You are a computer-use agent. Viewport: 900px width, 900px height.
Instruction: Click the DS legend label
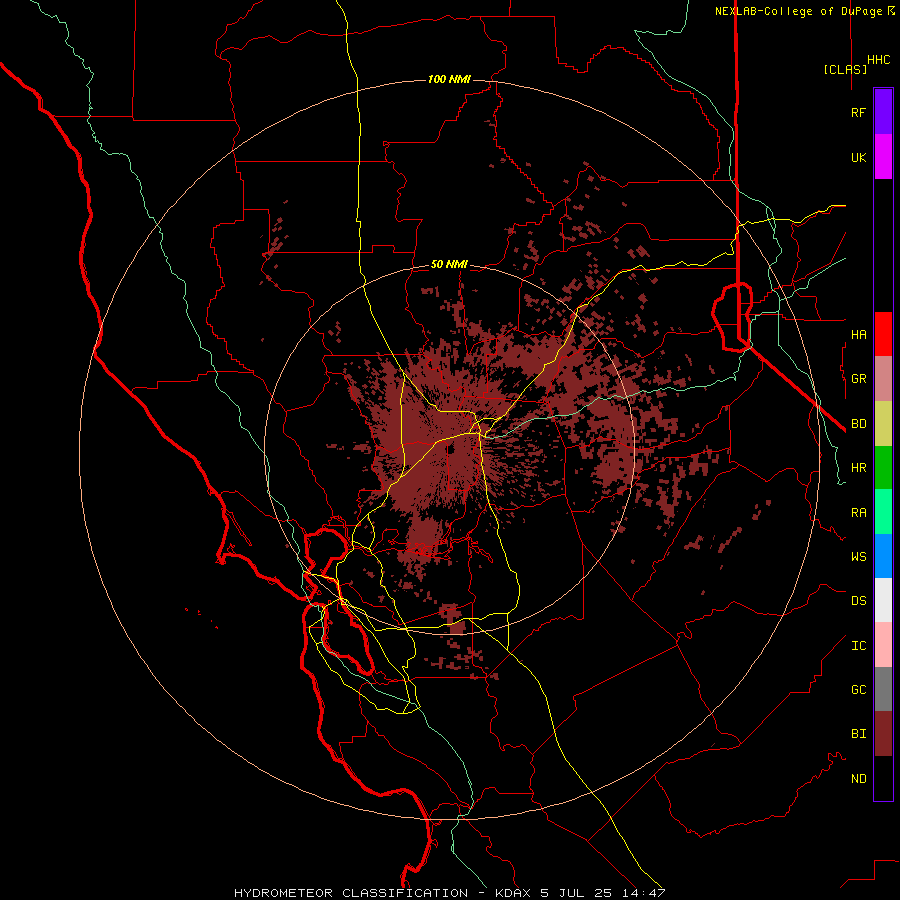(x=859, y=601)
